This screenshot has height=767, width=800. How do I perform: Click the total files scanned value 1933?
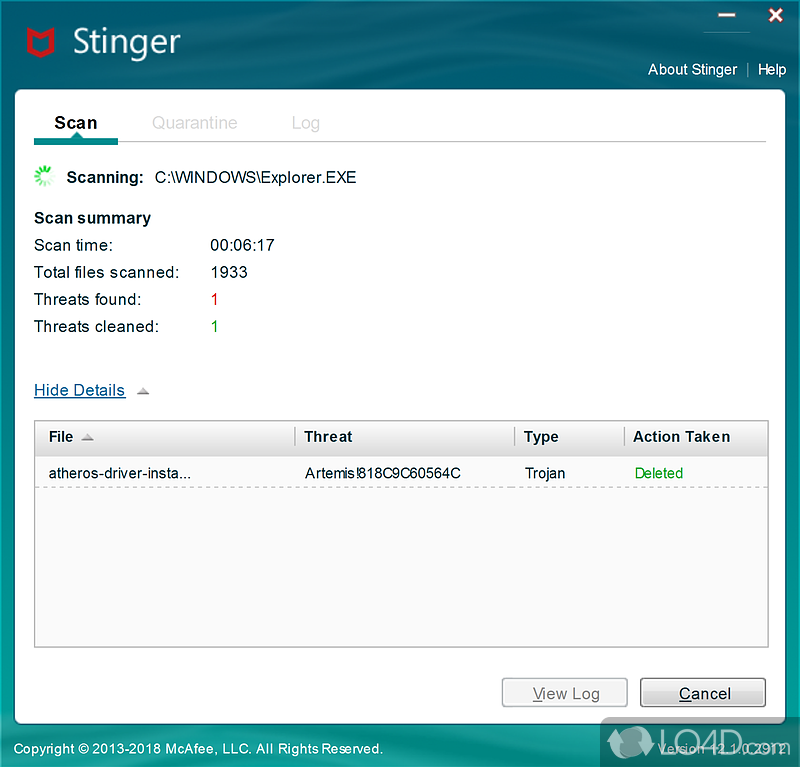(x=229, y=273)
